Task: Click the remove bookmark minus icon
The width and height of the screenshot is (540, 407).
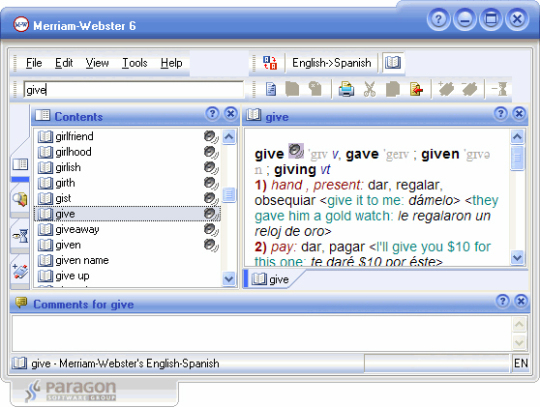Action: pyautogui.click(x=469, y=89)
